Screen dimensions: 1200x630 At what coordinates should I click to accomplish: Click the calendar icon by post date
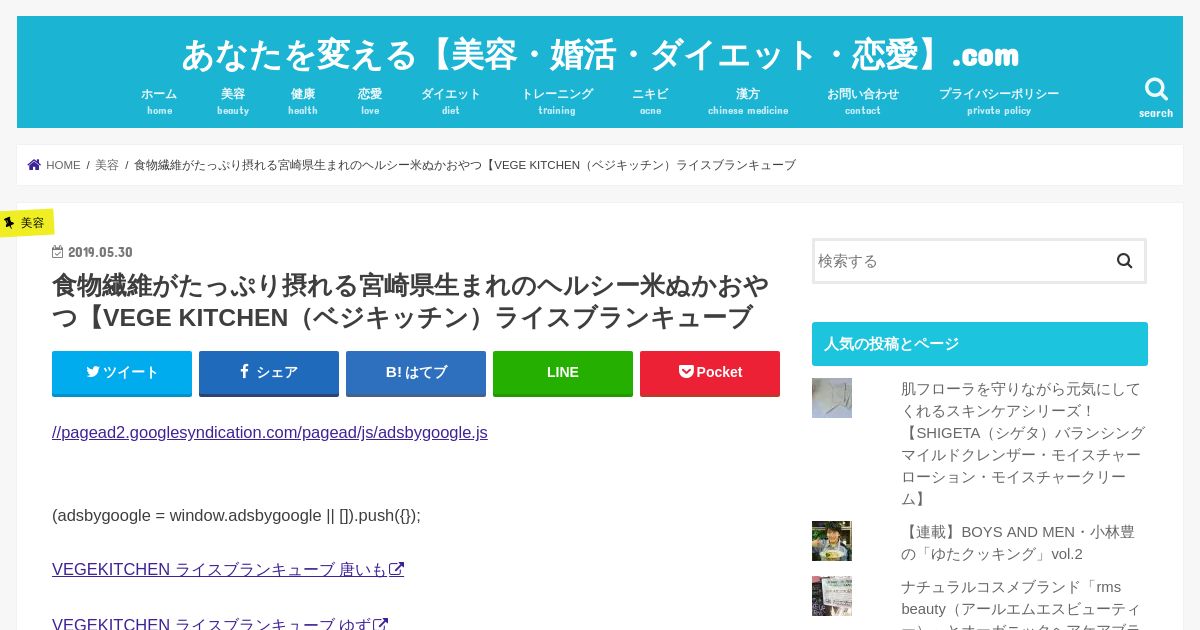click(58, 252)
